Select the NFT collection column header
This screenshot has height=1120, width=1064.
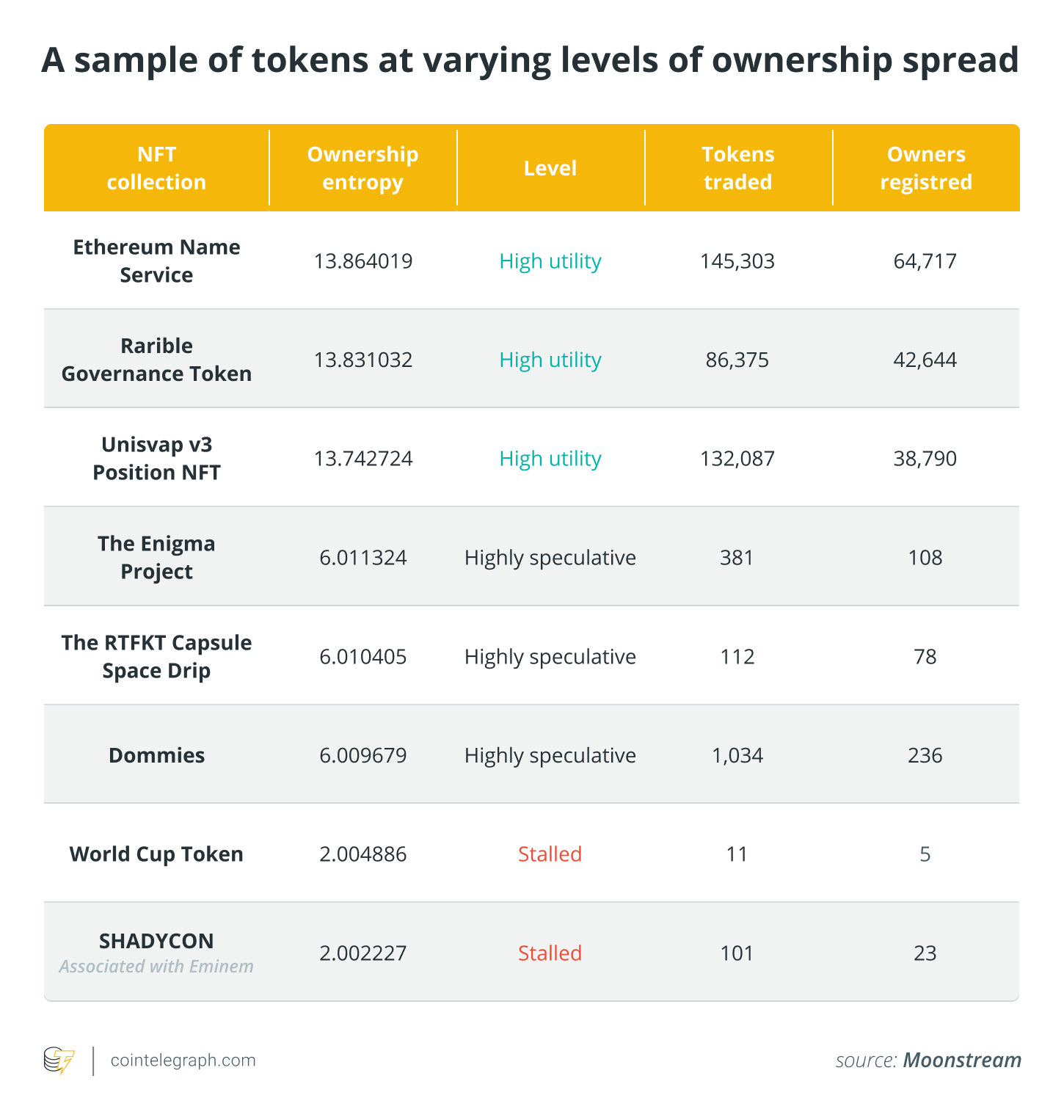156,168
